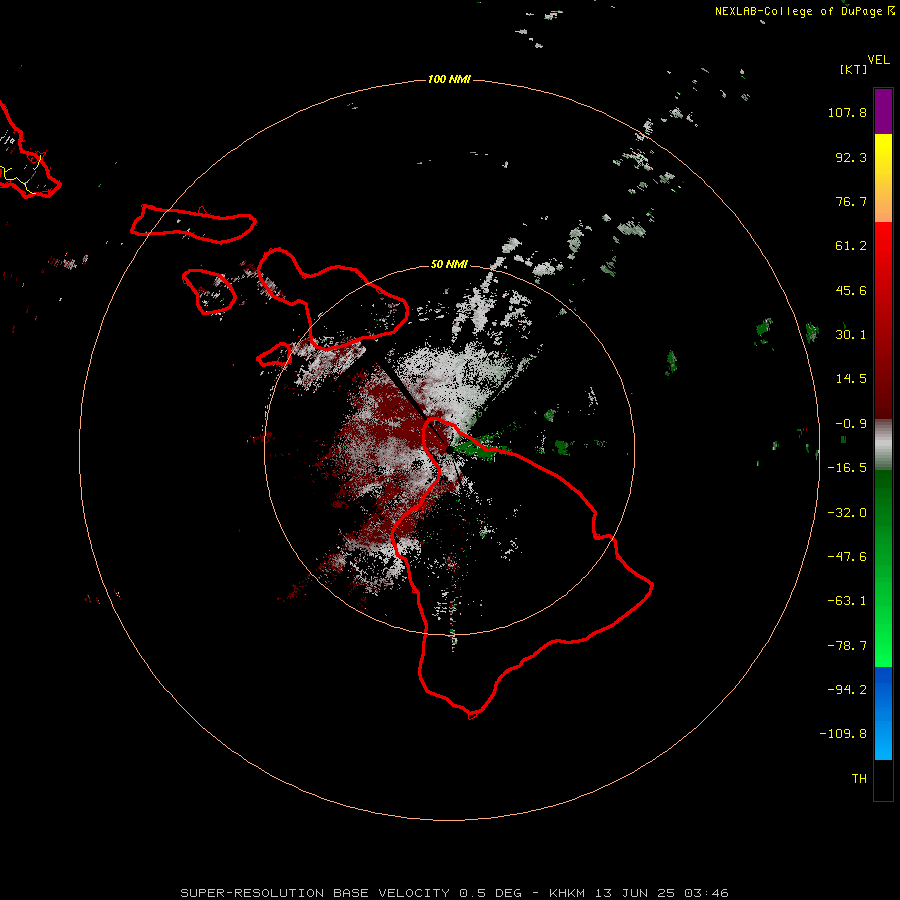
Task: Click the Super-Resolution Base Velocity caption text
Action: [454, 893]
